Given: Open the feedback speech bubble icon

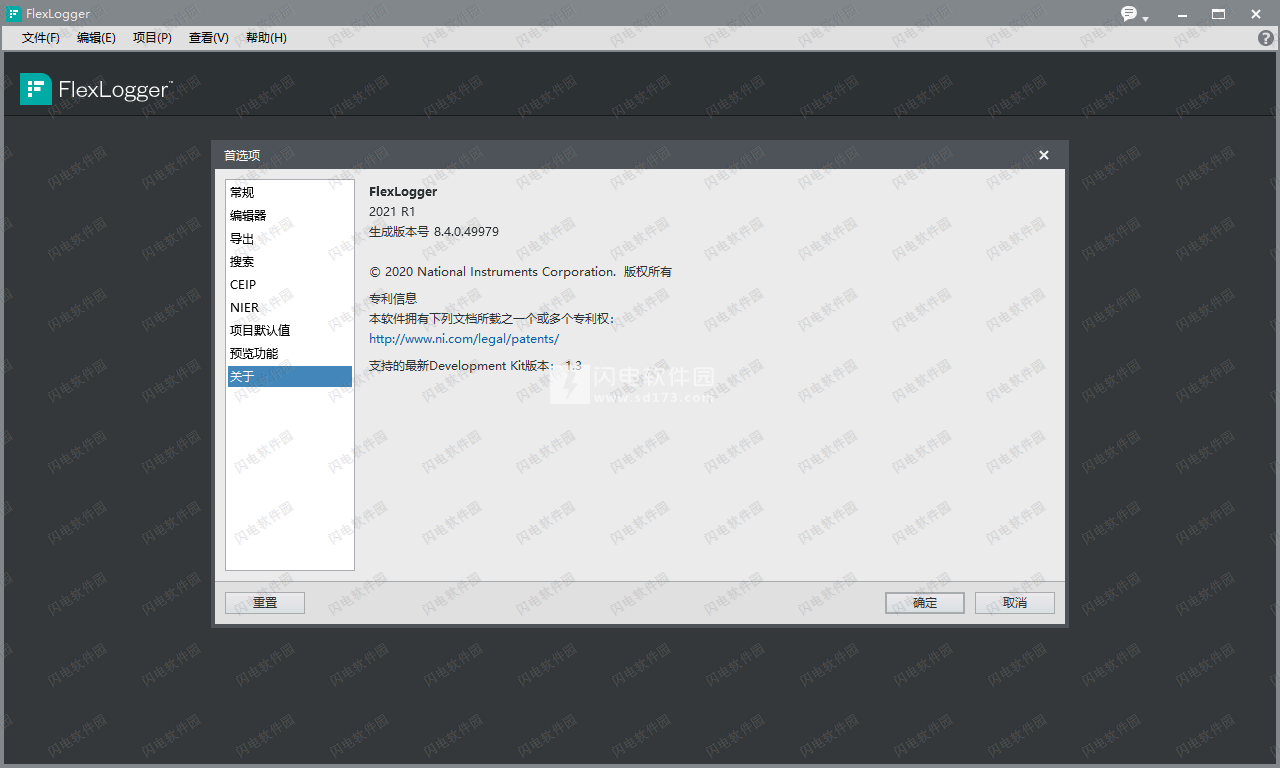Looking at the screenshot, I should [1129, 13].
